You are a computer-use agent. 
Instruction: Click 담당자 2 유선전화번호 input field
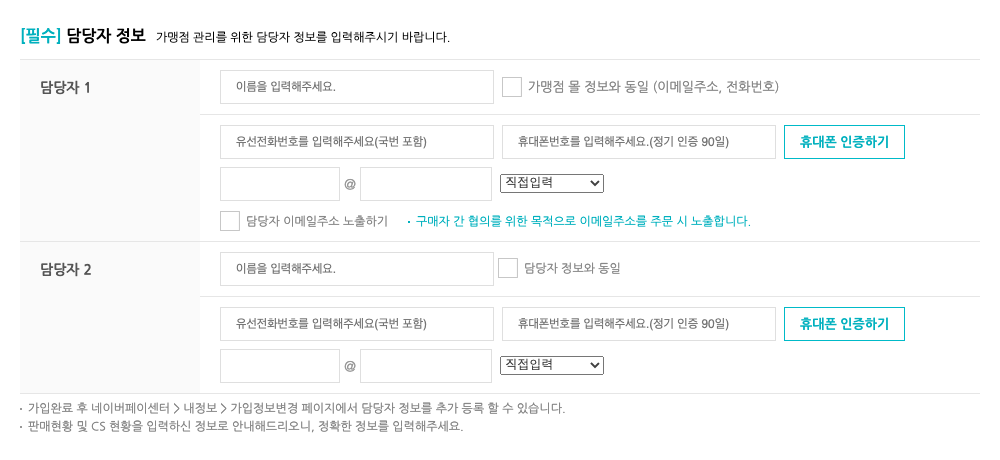[357, 324]
